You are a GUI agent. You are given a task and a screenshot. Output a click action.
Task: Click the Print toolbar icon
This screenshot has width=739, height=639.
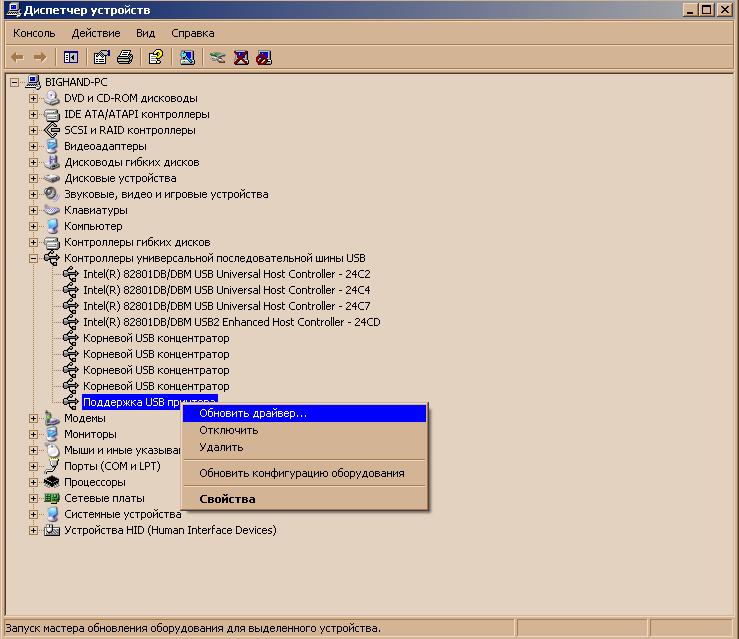pos(125,58)
